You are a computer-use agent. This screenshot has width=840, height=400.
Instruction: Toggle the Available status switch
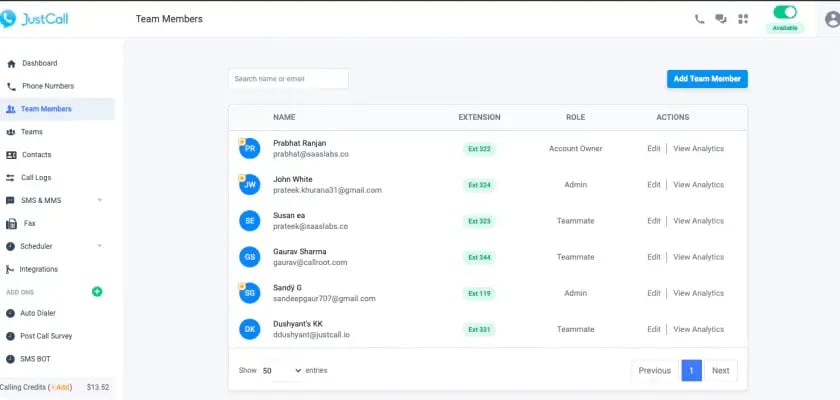[785, 12]
